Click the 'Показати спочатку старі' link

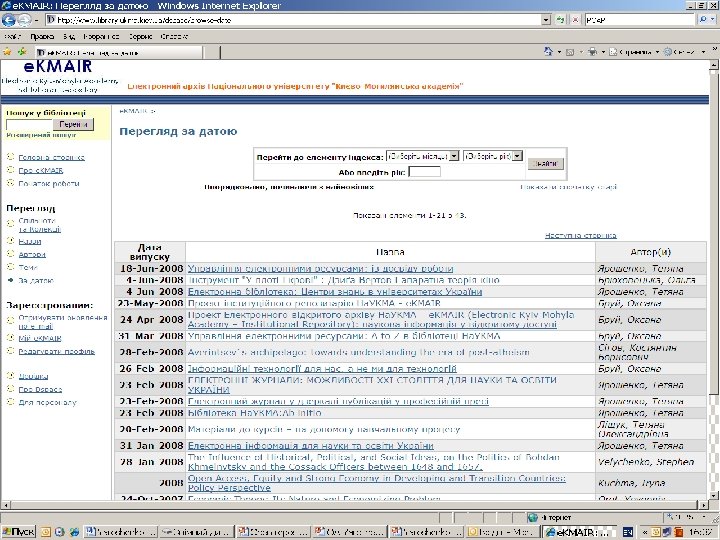tap(568, 187)
